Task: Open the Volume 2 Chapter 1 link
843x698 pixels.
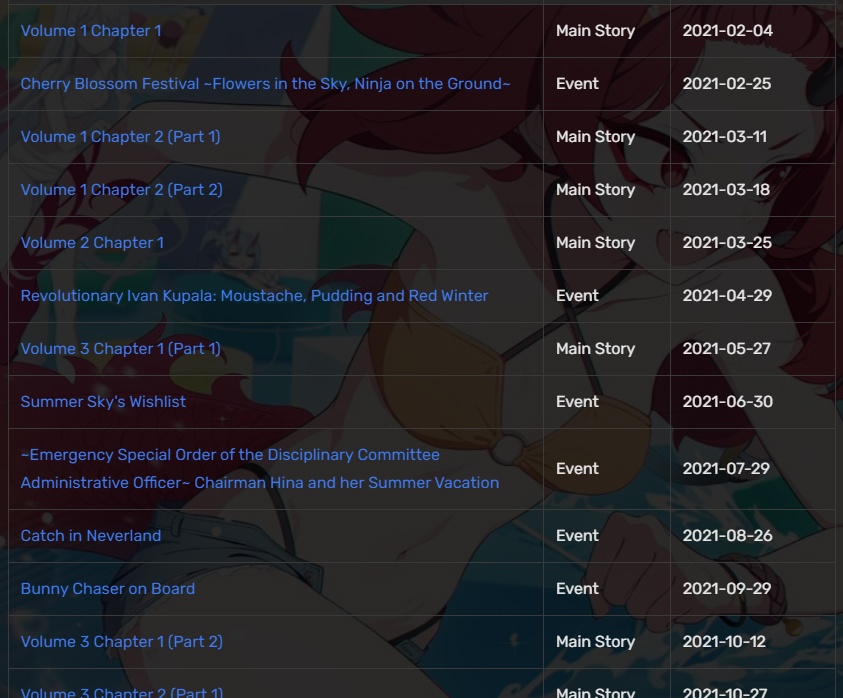Action: [92, 243]
